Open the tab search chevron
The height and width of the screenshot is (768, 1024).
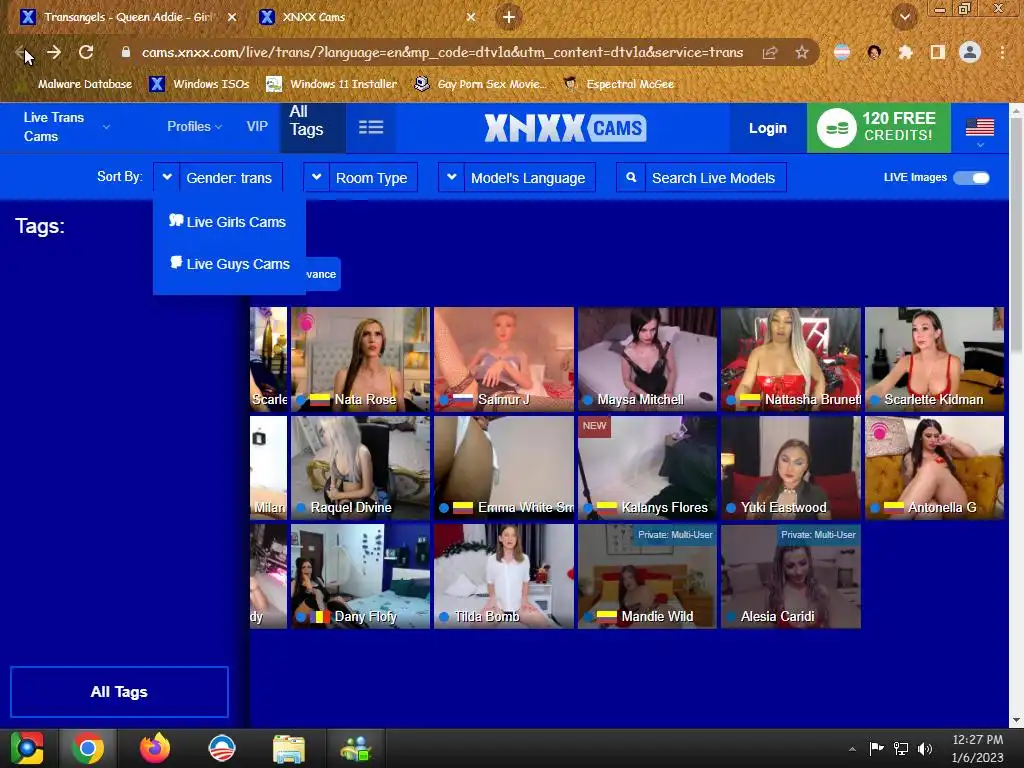[904, 17]
